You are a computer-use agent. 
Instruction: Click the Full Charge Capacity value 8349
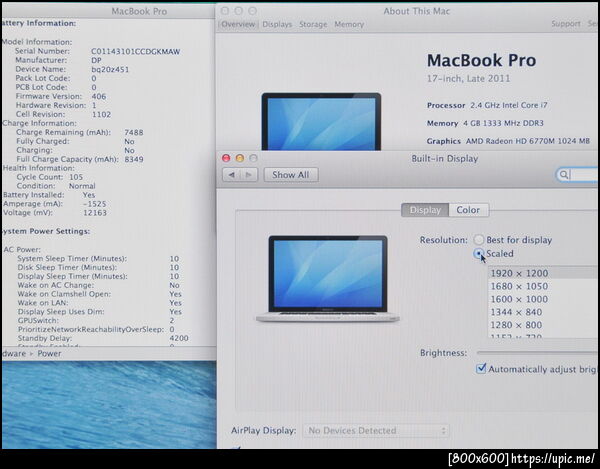[x=134, y=159]
